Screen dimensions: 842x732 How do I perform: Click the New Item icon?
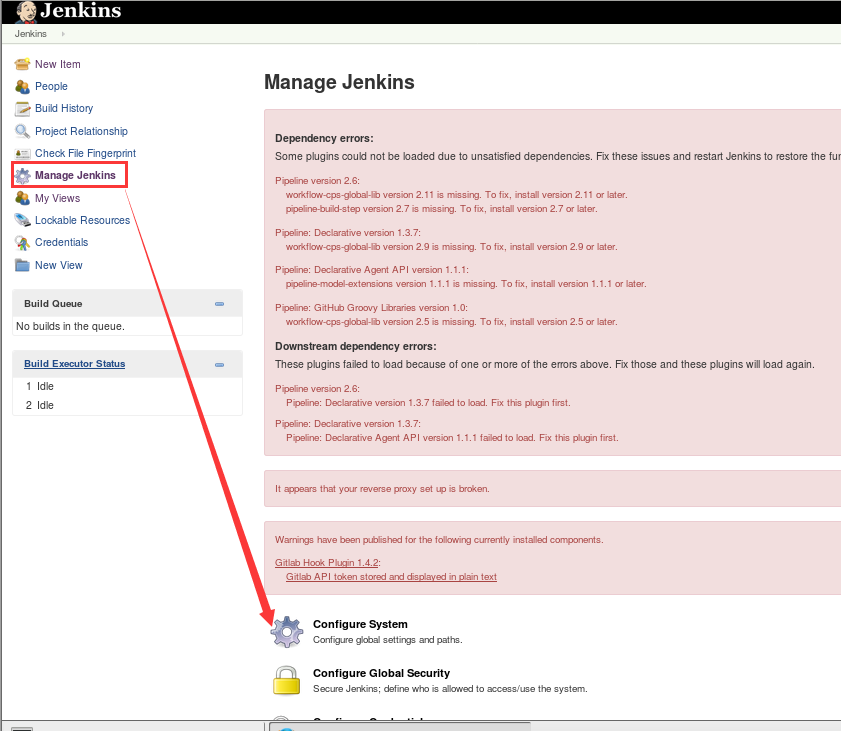pyautogui.click(x=22, y=64)
